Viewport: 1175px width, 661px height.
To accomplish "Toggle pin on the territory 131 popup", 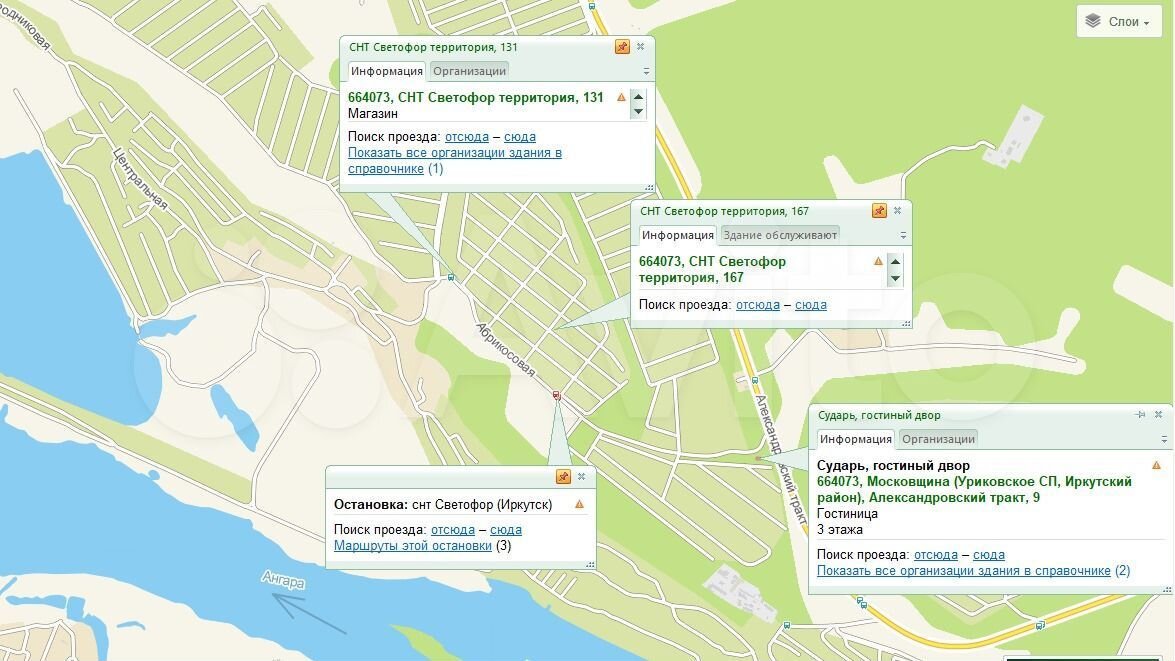I will 622,47.
